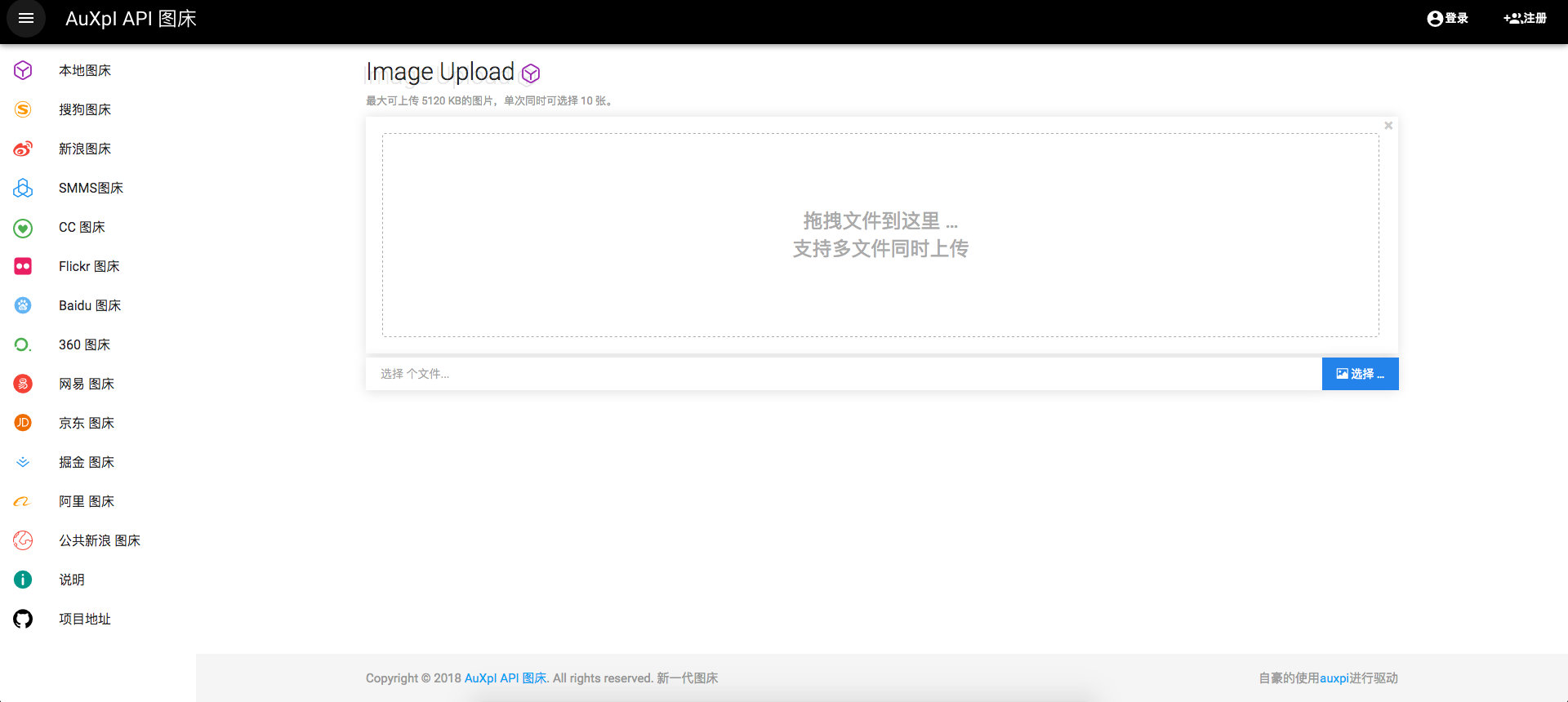The height and width of the screenshot is (702, 1568).
Task: Click the dashed drag-and-drop upload area
Action: 880,235
